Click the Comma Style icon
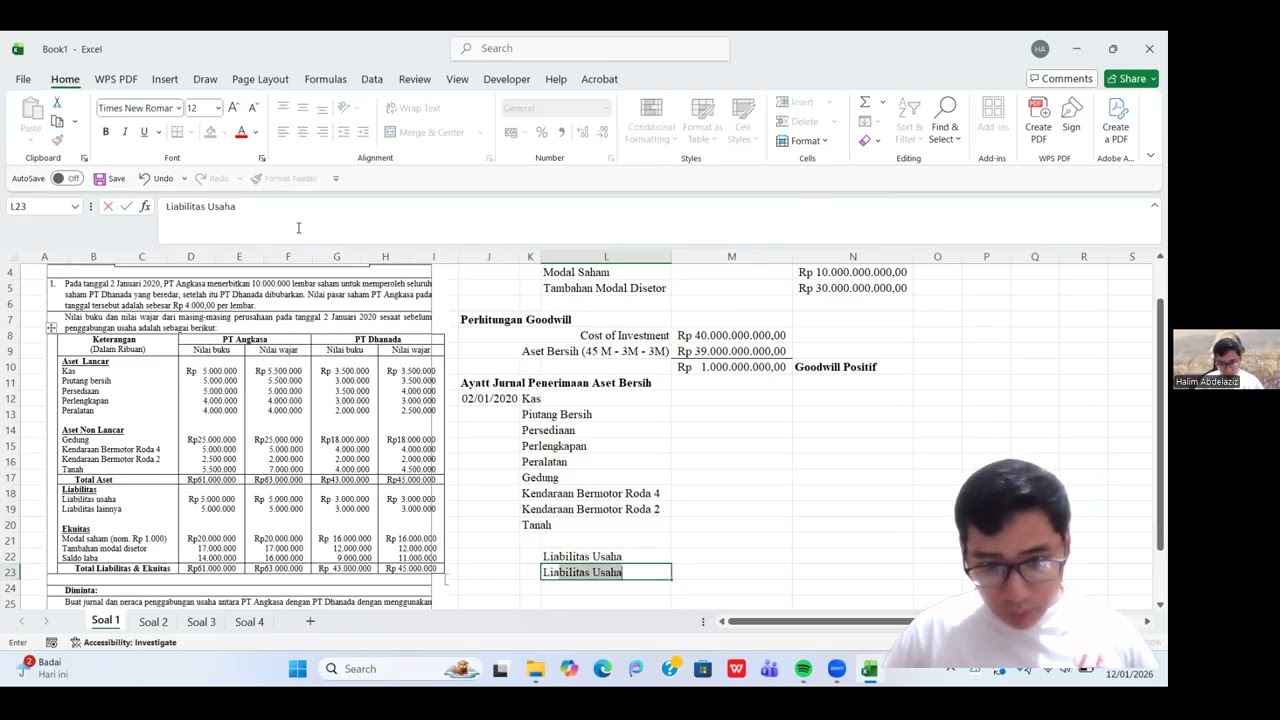The height and width of the screenshot is (720, 1280). pos(561,132)
